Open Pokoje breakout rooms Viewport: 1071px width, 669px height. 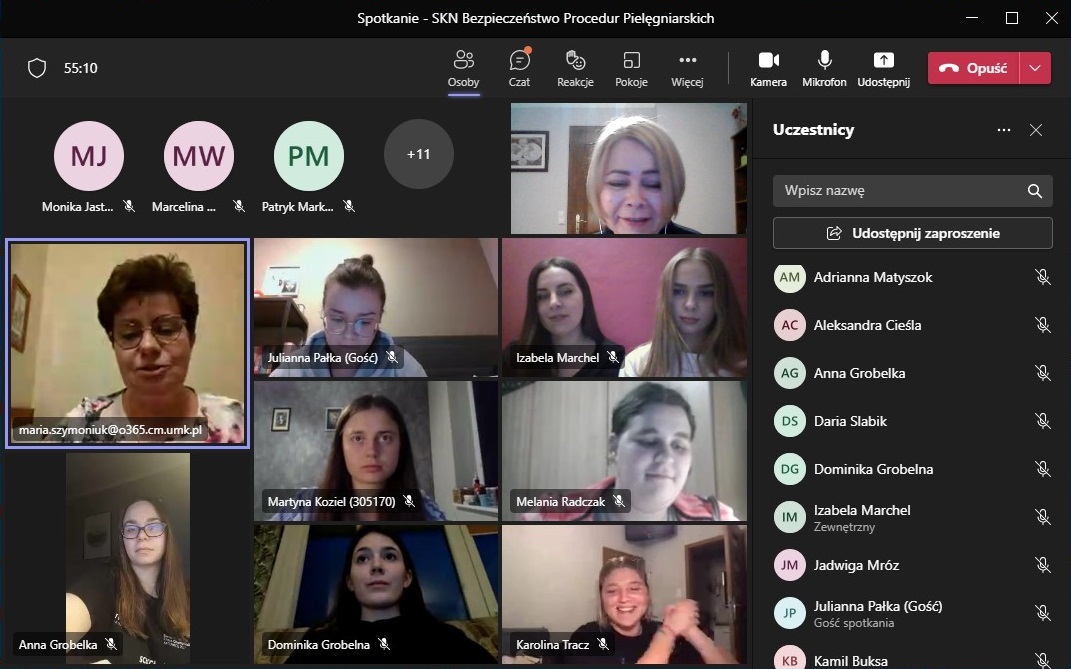point(631,68)
